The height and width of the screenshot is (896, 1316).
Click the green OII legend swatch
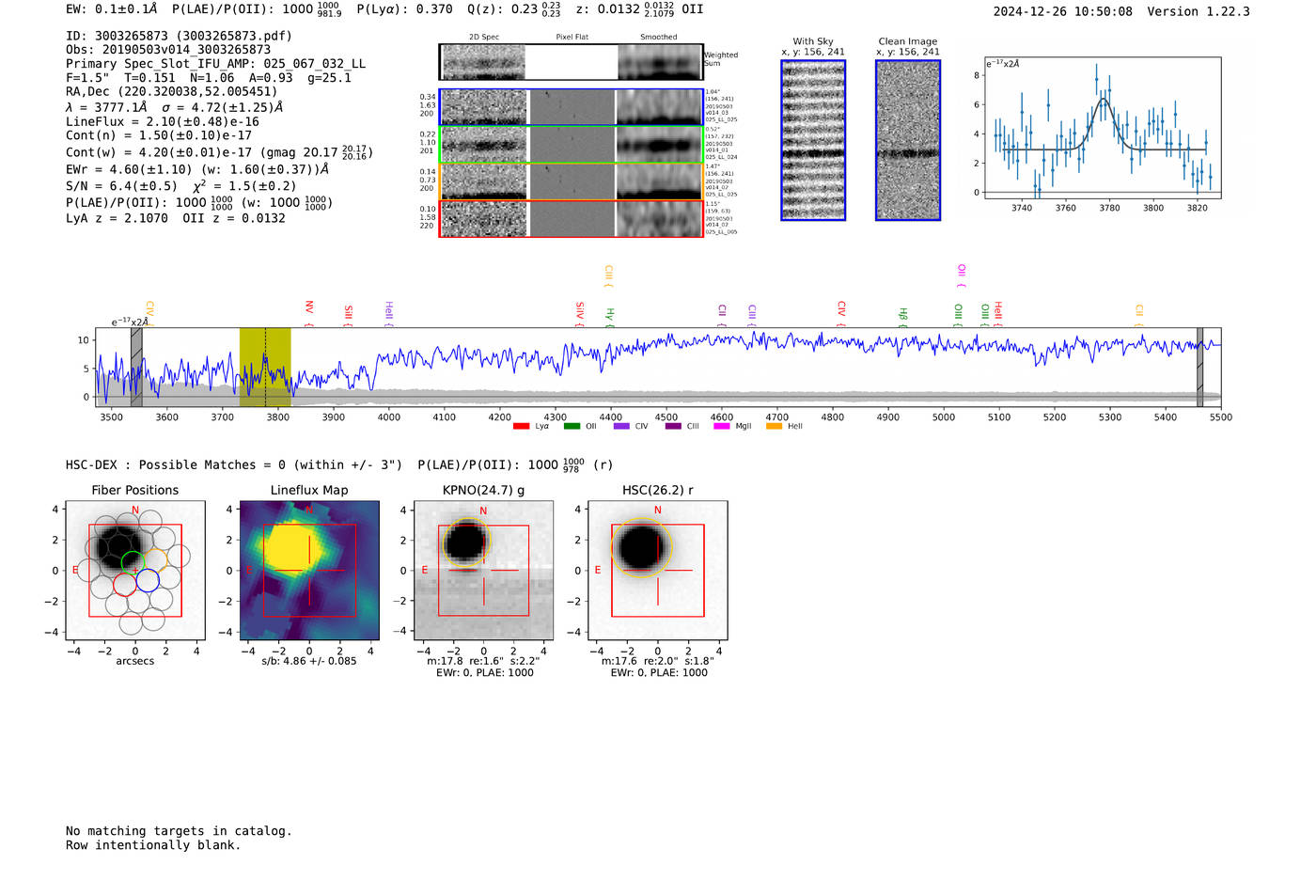point(572,426)
